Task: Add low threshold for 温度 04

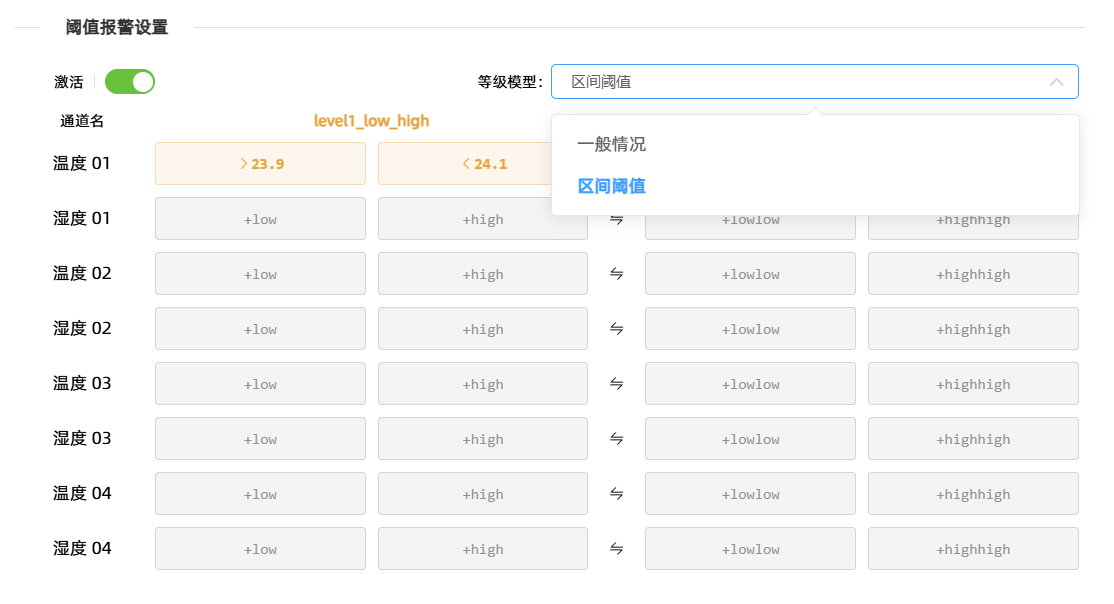Action: pos(260,494)
